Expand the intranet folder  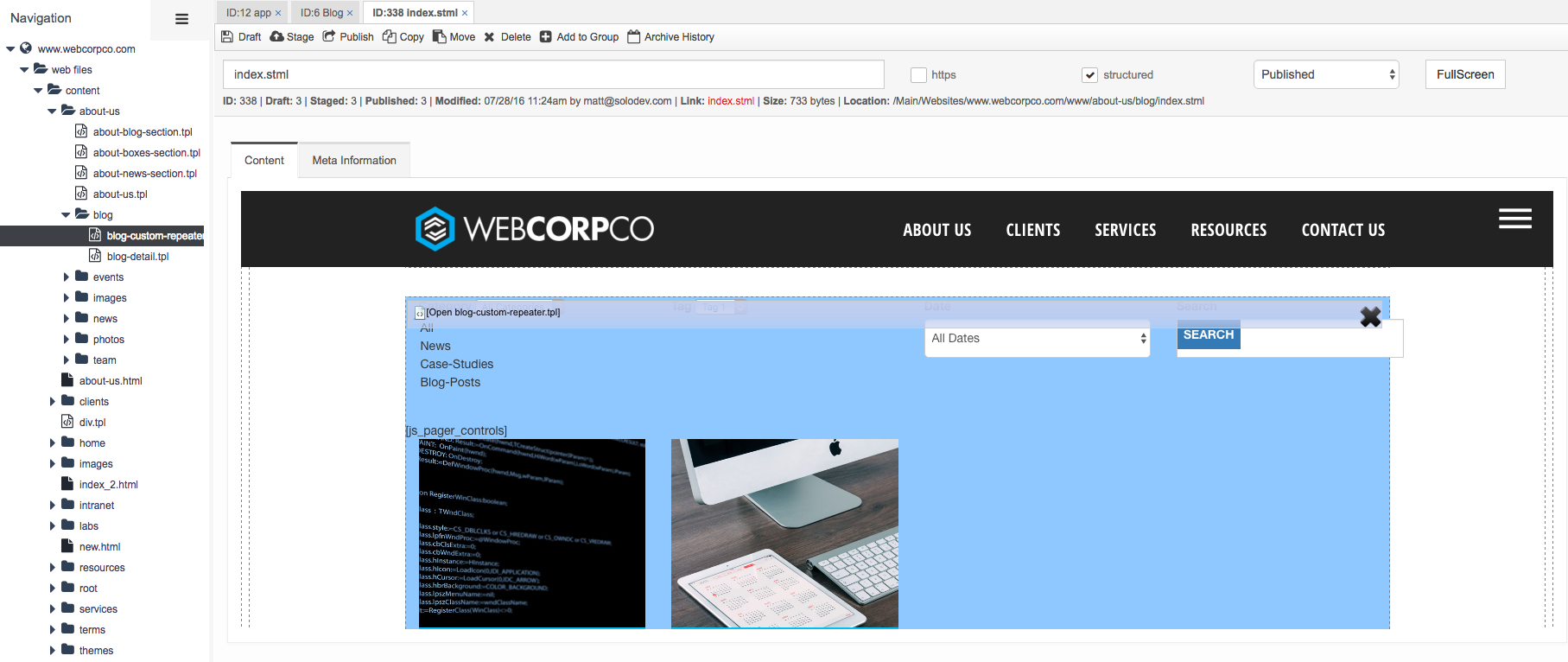click(52, 506)
